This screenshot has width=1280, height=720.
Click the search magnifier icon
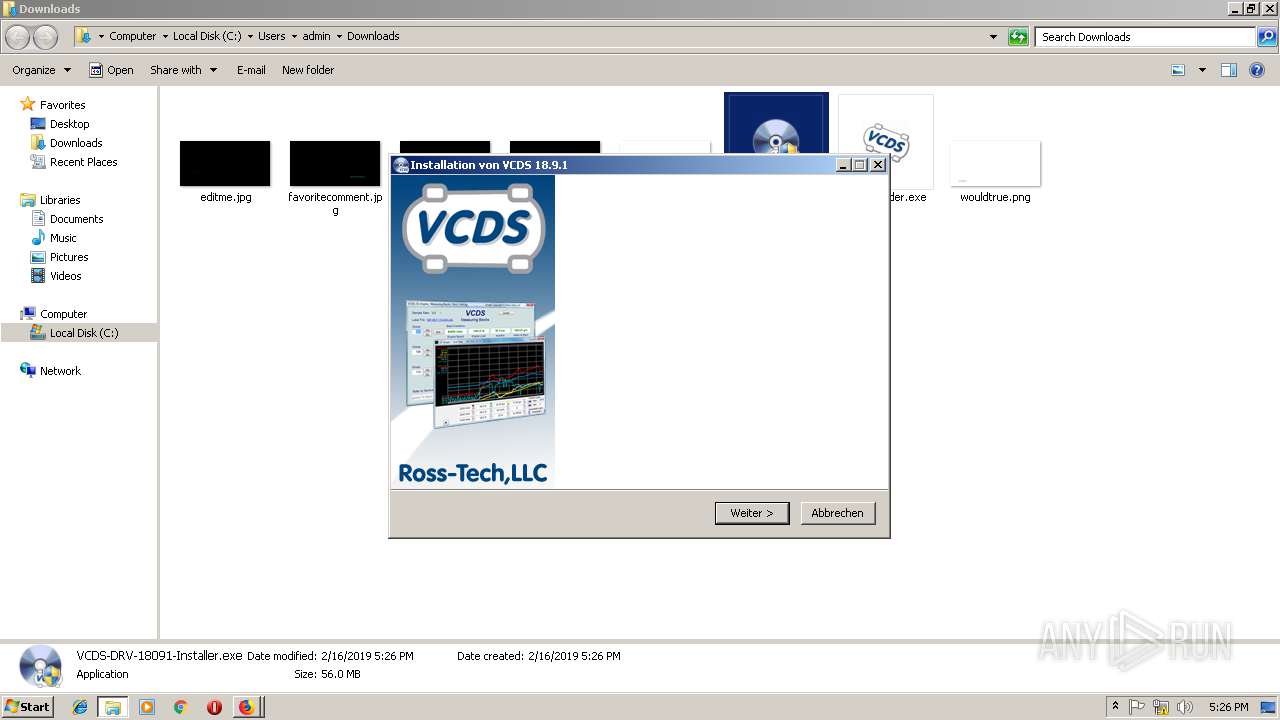coord(1266,37)
